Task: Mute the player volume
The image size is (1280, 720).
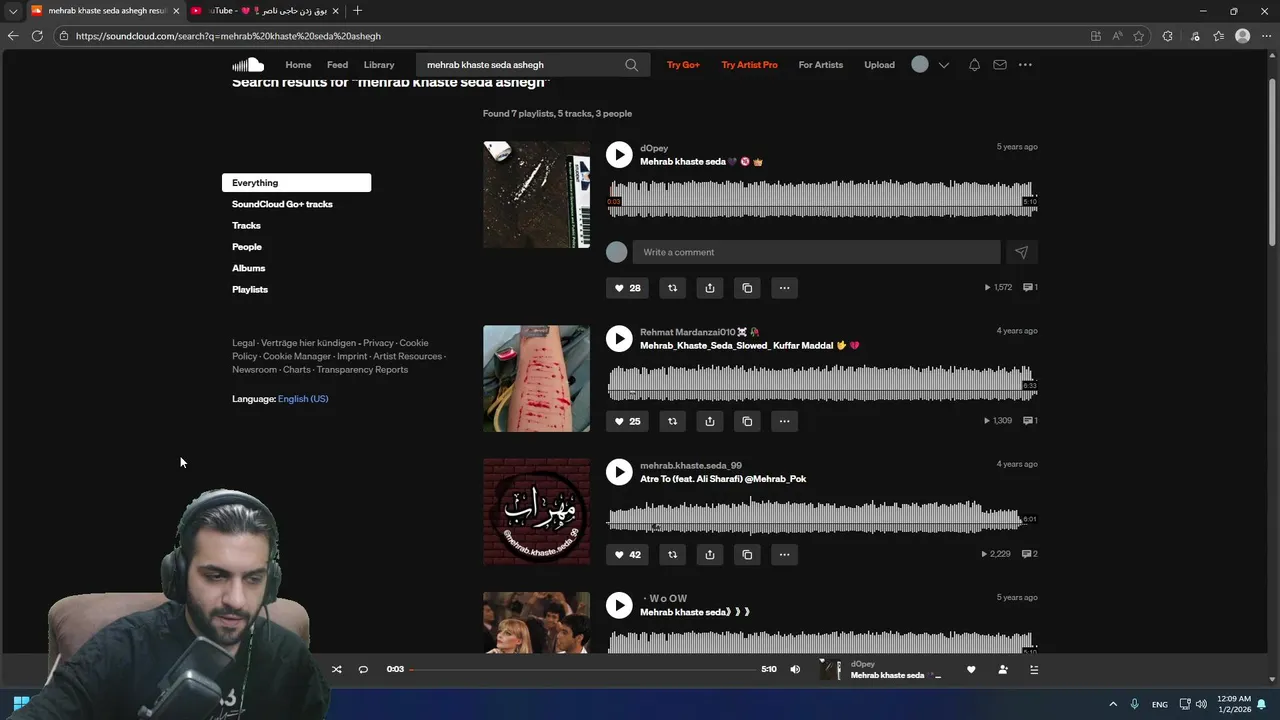Action: [795, 669]
